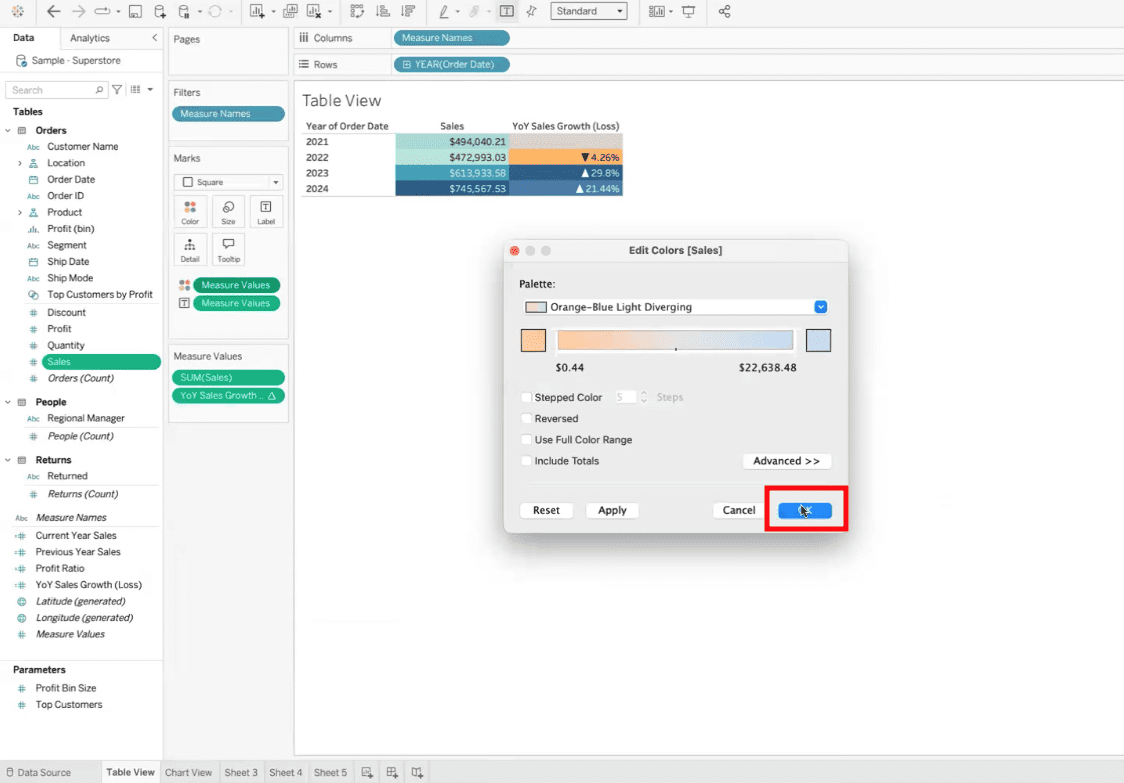The height and width of the screenshot is (783, 1124).
Task: Switch to the Analytics tab
Action: [x=90, y=38]
